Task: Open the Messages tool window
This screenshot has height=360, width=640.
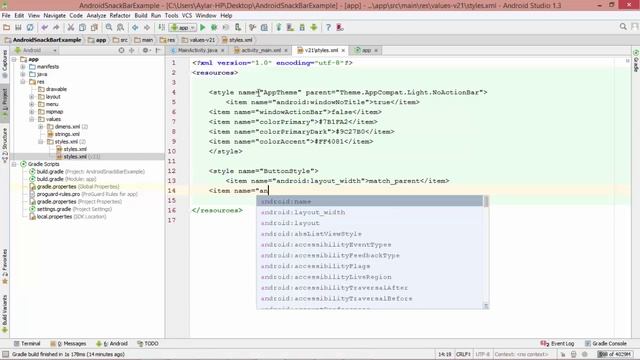Action: click(69, 344)
